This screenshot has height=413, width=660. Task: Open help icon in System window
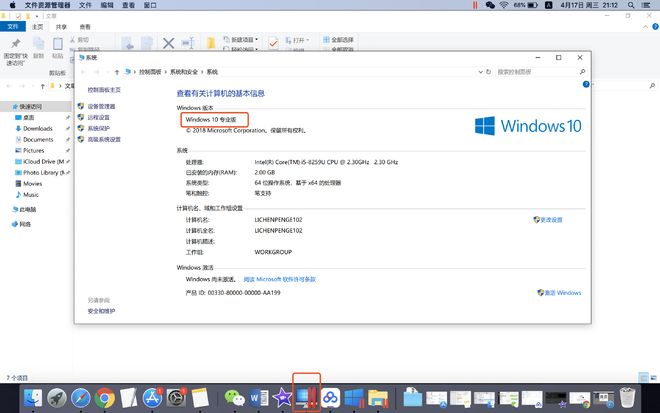coord(585,85)
